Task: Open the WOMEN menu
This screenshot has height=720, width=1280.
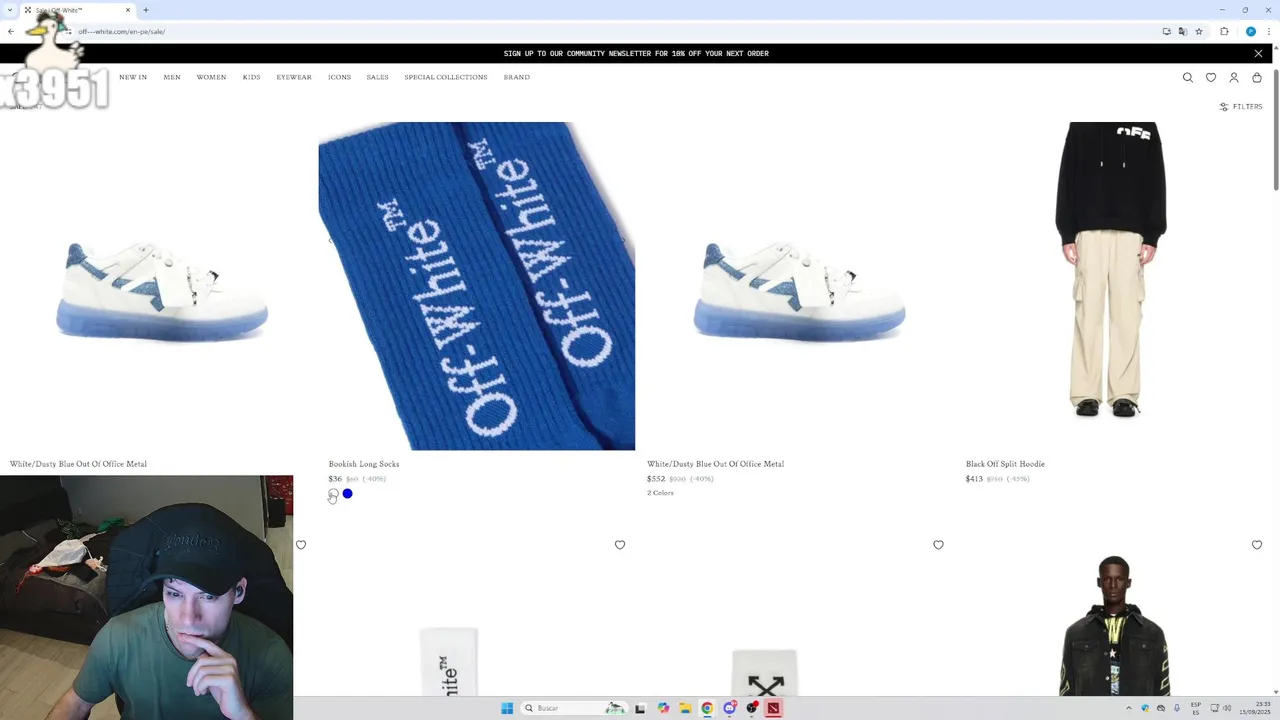Action: point(211,77)
